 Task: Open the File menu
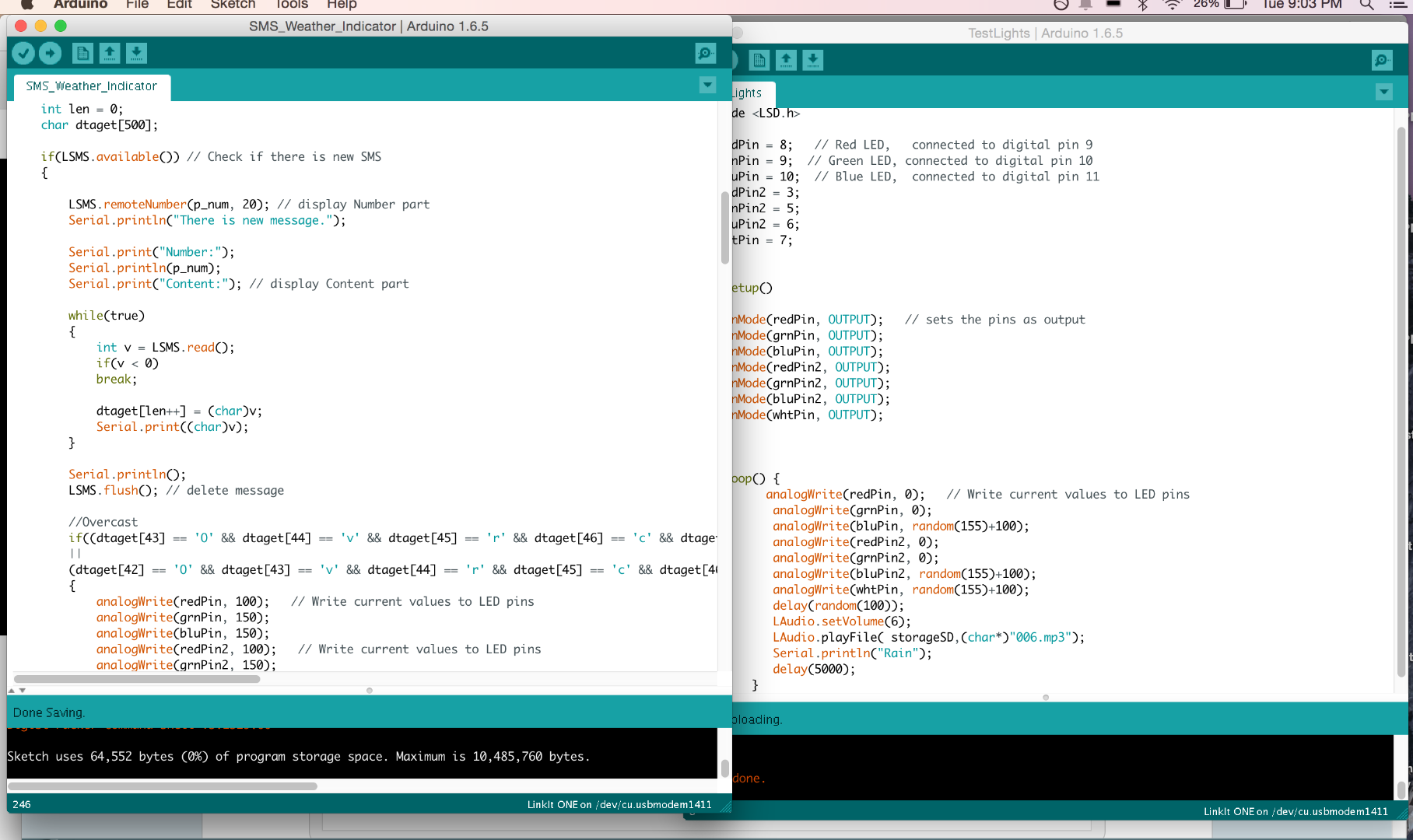tap(137, 4)
